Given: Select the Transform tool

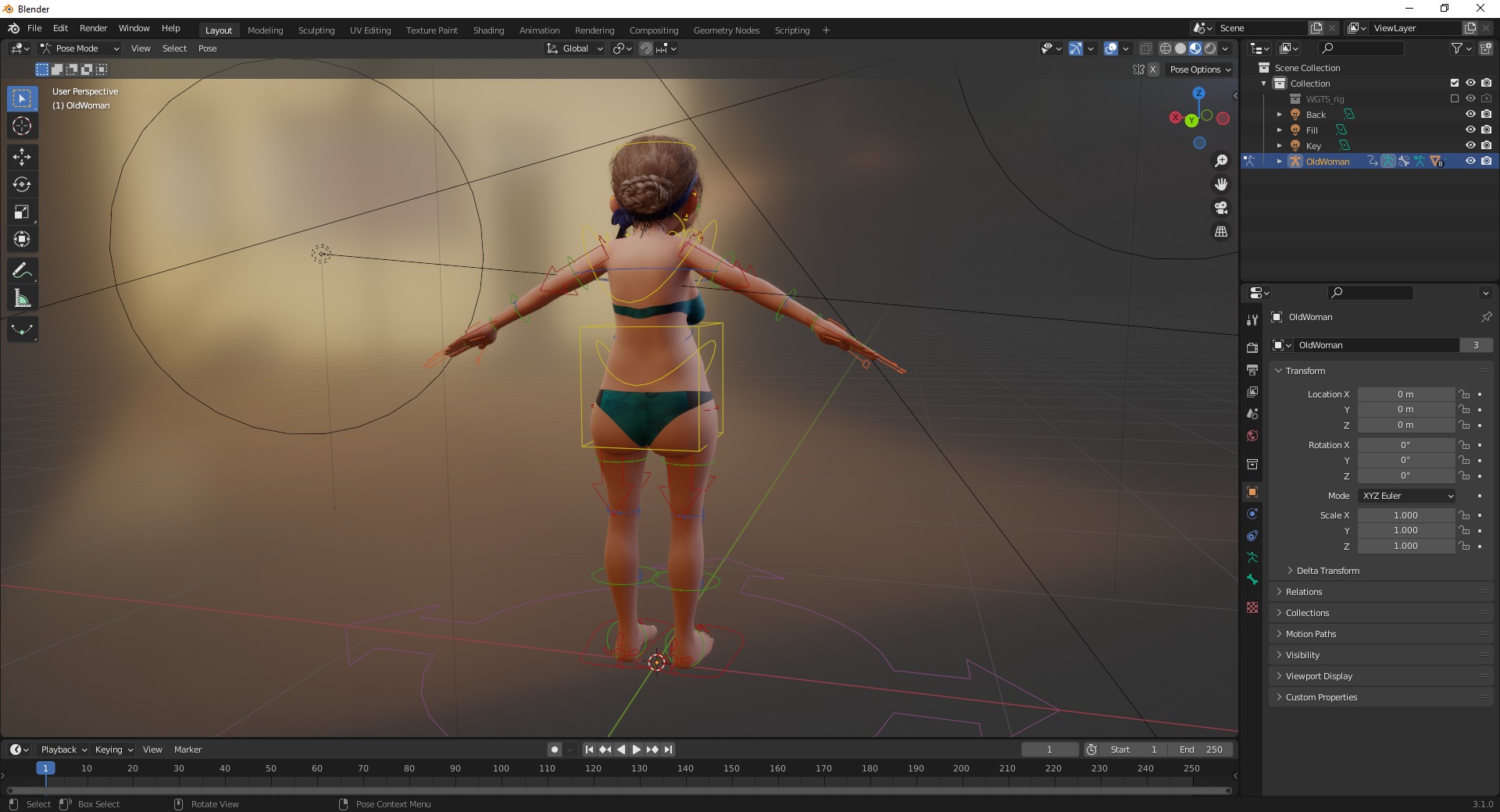Looking at the screenshot, I should [22, 239].
